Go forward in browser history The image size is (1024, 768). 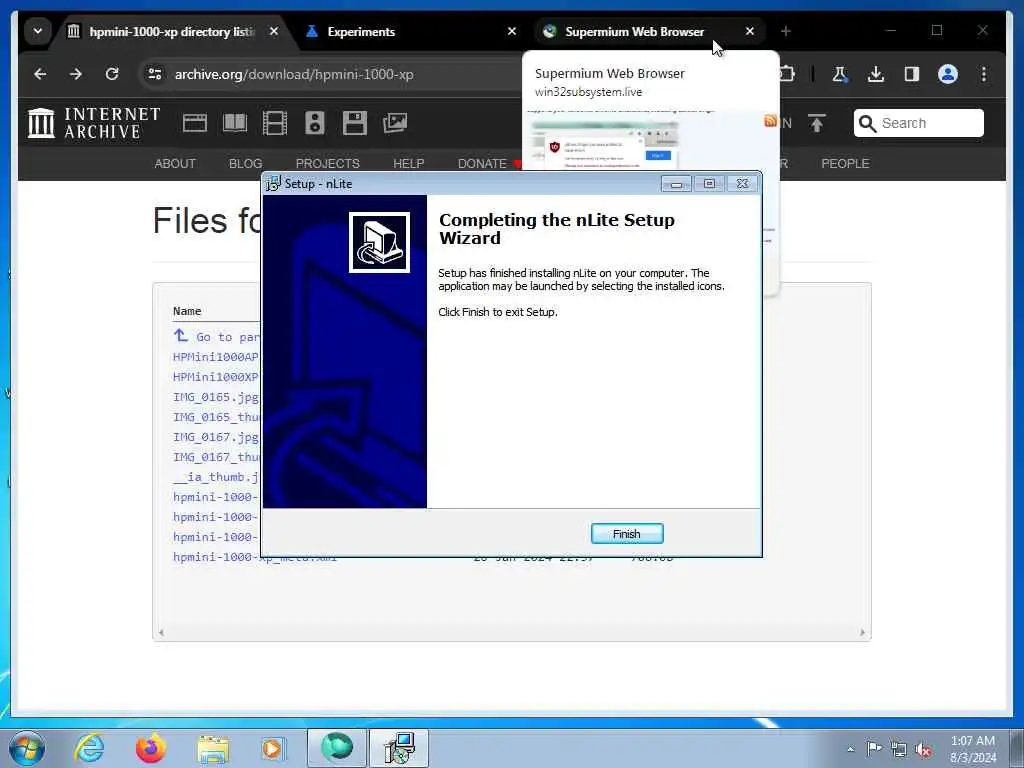[76, 74]
